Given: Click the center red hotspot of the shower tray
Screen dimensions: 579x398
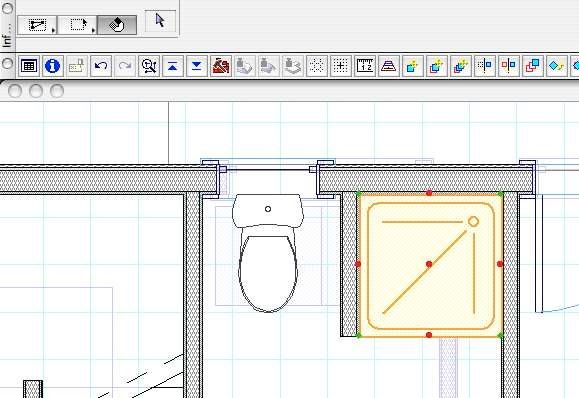Looking at the screenshot, I should click(429, 264).
